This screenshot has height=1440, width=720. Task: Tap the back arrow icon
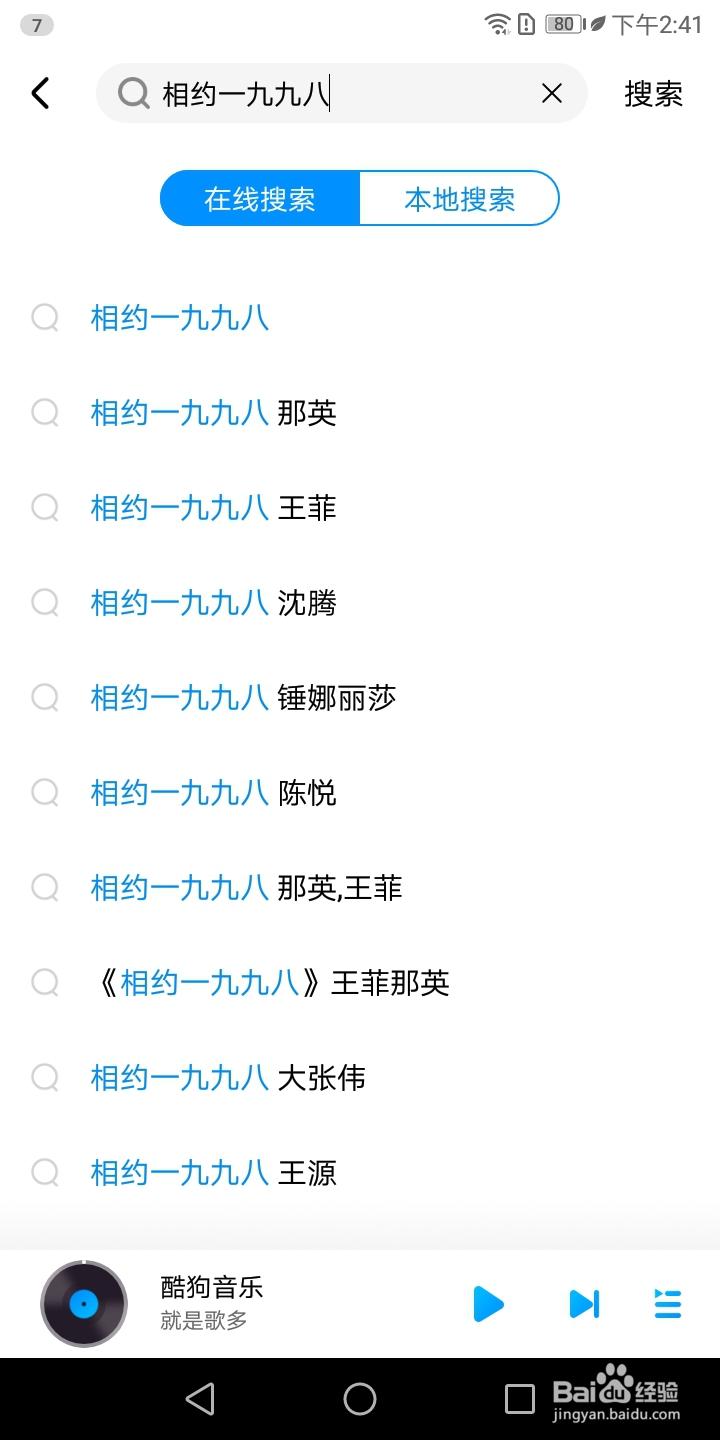[x=40, y=93]
